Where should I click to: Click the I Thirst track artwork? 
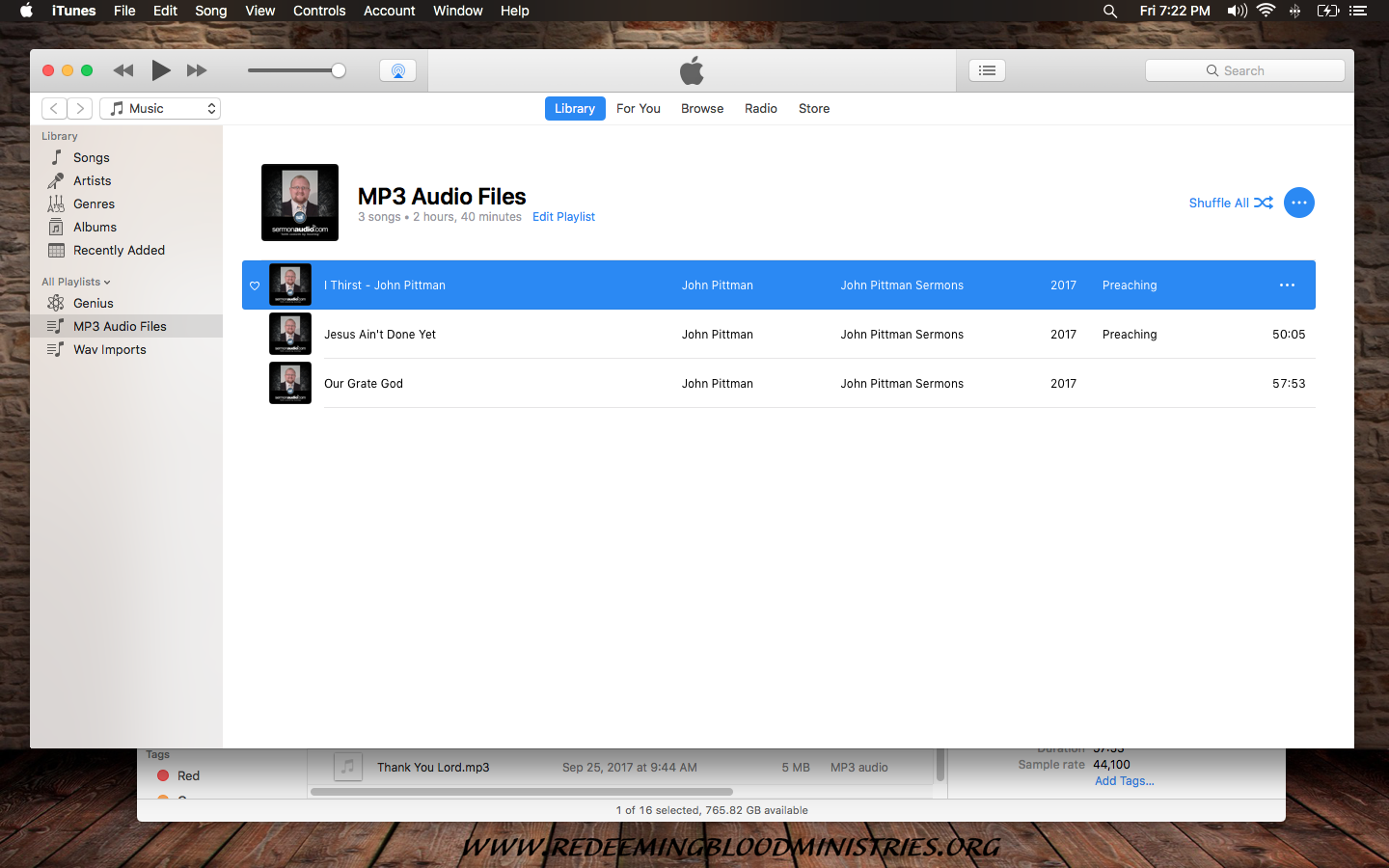click(290, 285)
